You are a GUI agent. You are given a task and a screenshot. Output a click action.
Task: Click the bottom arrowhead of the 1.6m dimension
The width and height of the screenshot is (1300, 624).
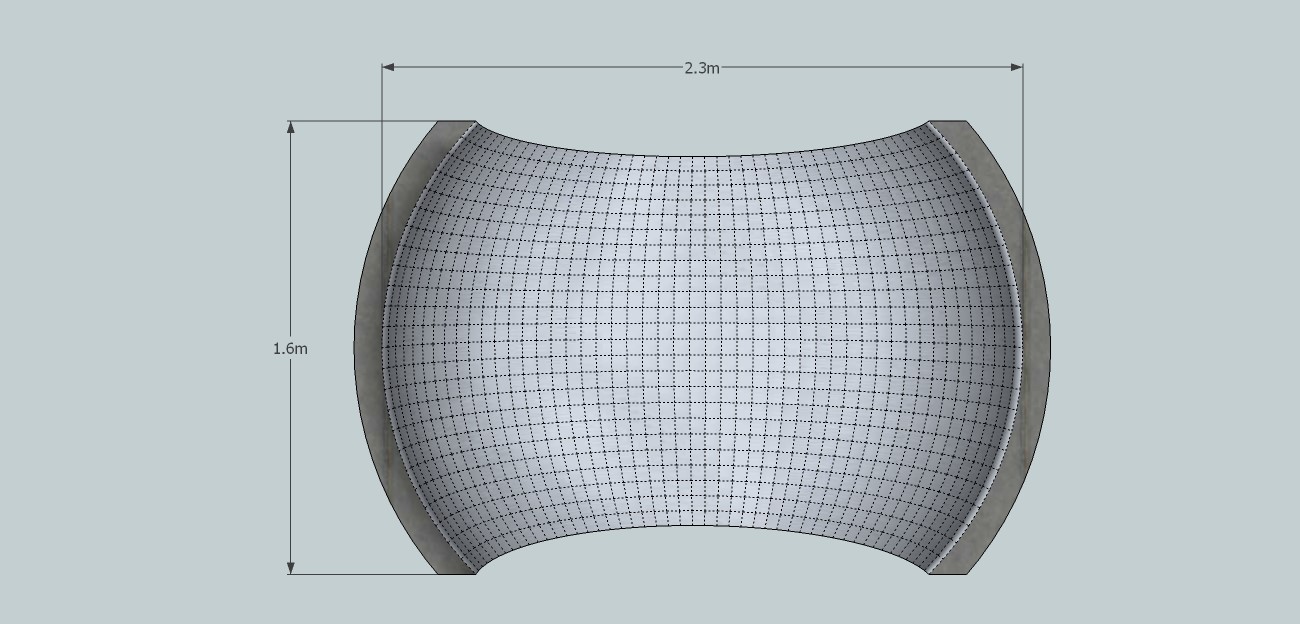tap(291, 567)
